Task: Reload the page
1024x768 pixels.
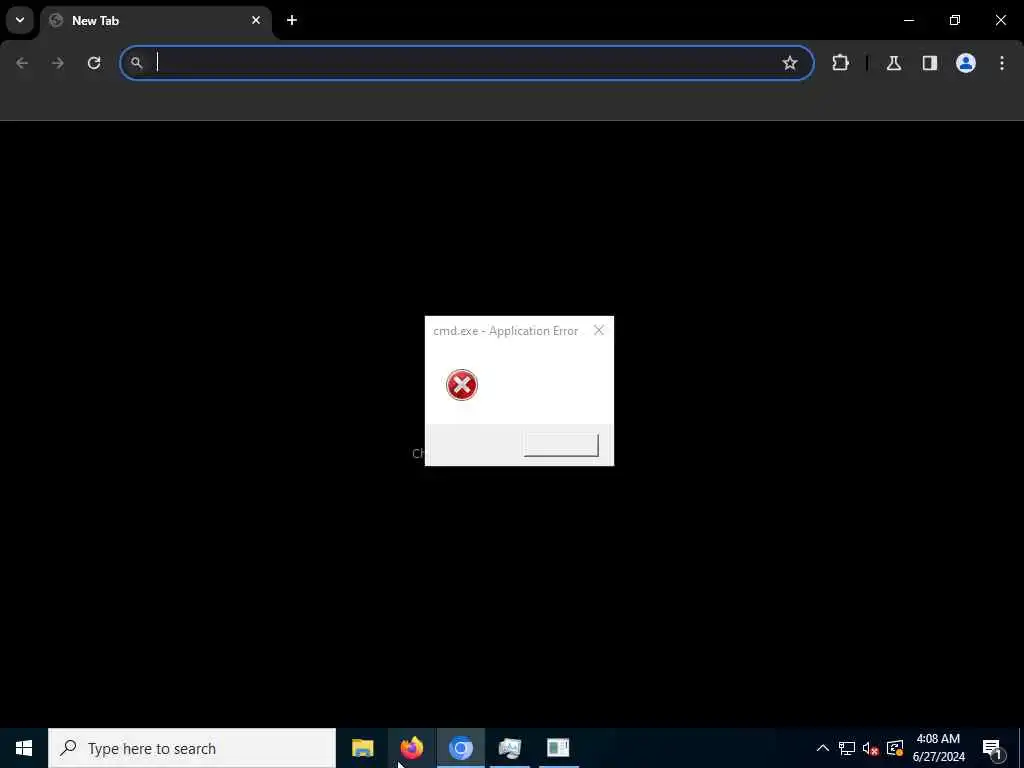Action: [x=94, y=63]
